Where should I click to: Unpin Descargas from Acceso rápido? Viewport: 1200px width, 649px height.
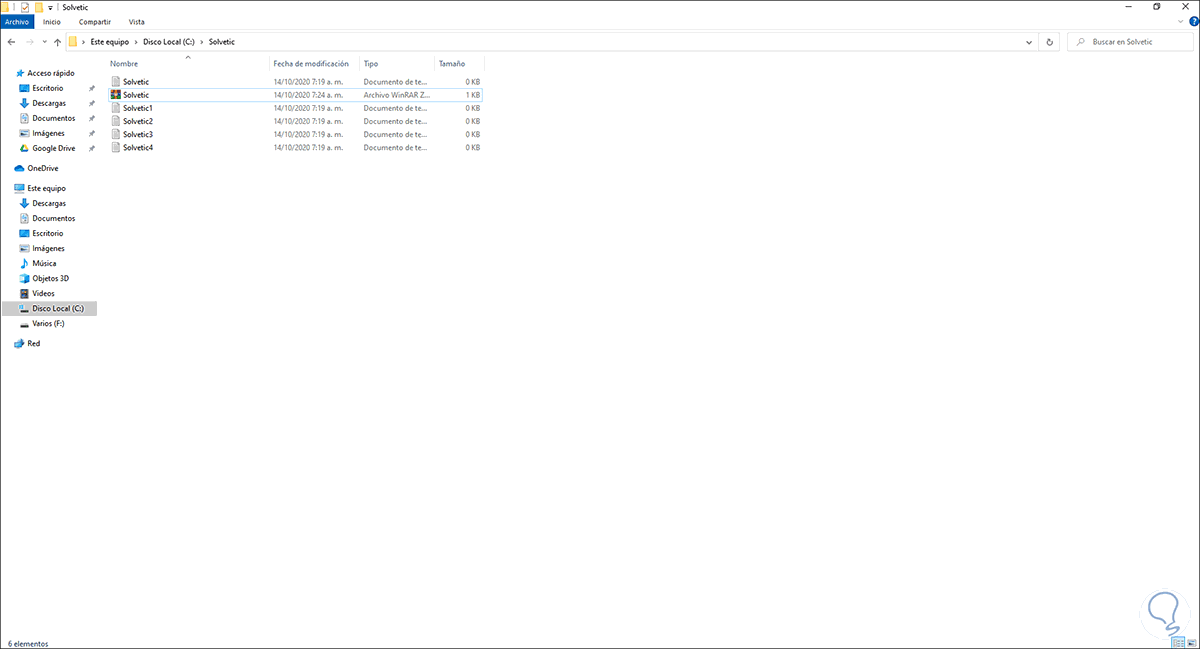coord(92,103)
